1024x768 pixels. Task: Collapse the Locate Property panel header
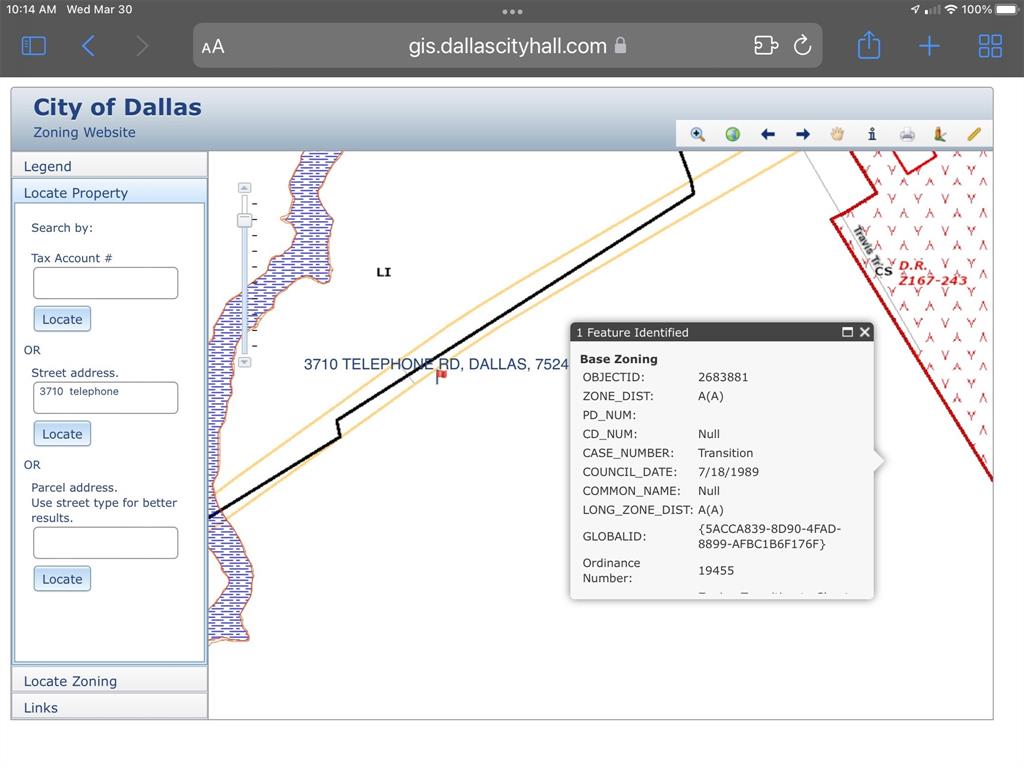(x=109, y=193)
